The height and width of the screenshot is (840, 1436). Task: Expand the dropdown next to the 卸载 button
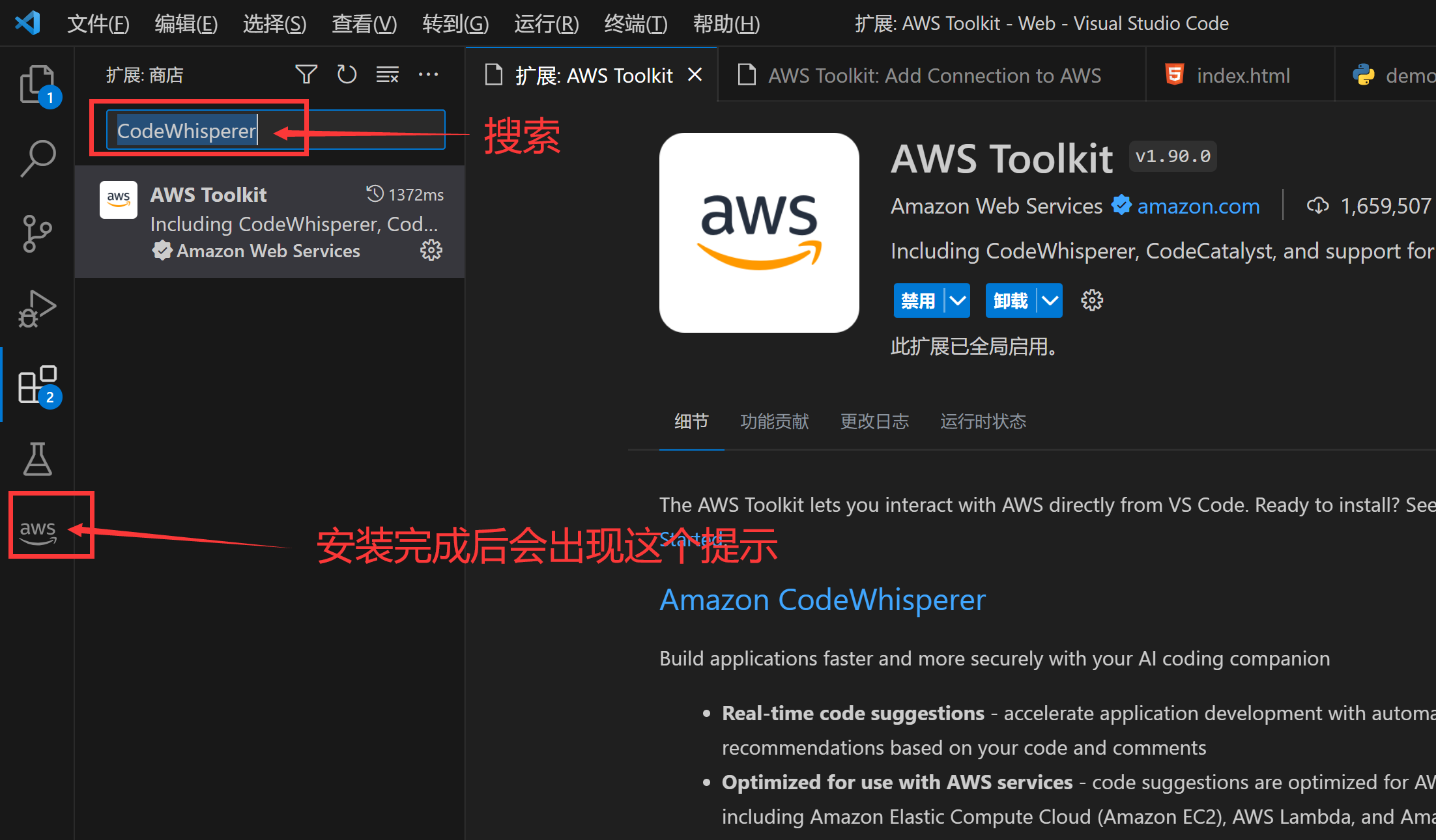pos(1050,300)
